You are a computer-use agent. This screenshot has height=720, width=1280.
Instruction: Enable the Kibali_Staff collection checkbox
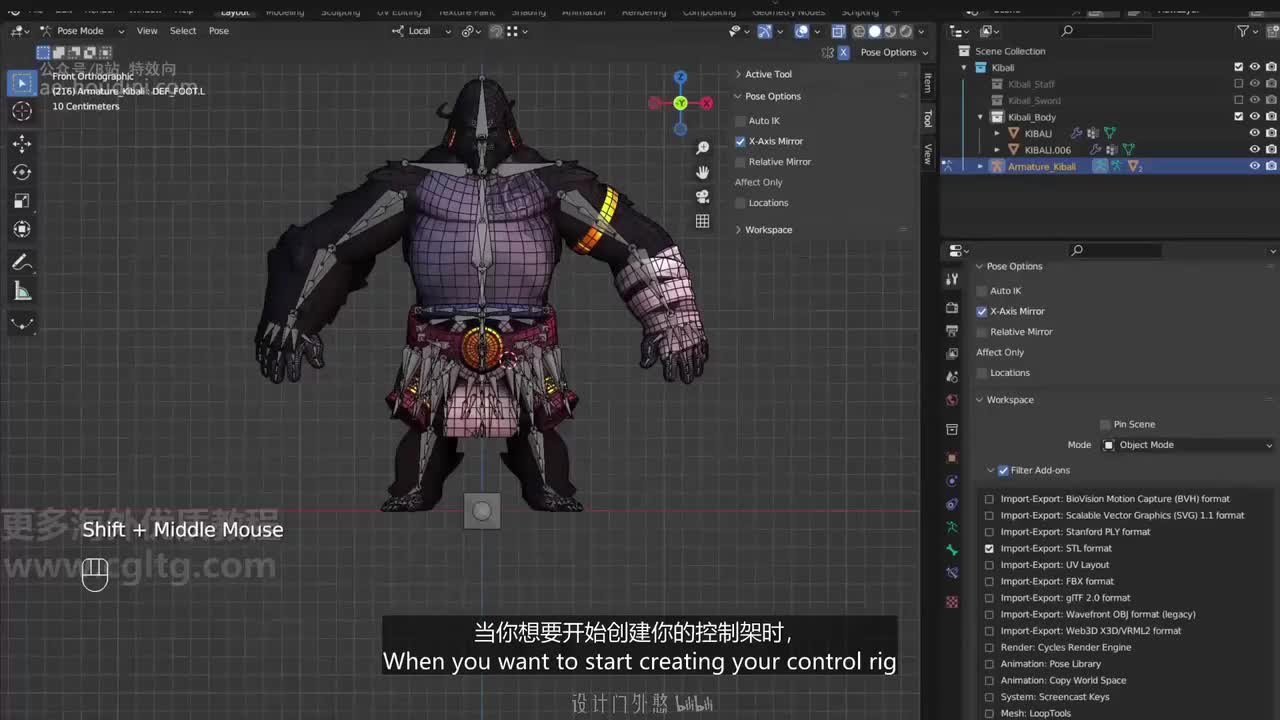[1239, 84]
